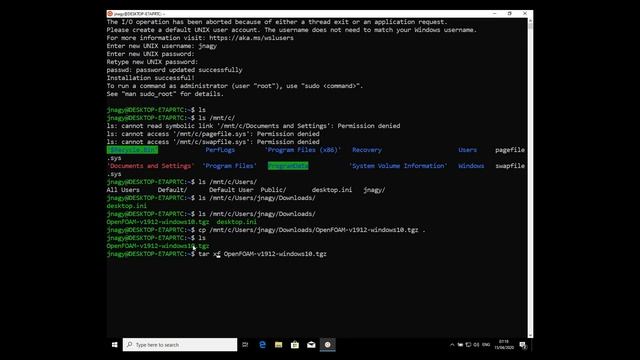Open the Mail app from the taskbar

click(311, 345)
